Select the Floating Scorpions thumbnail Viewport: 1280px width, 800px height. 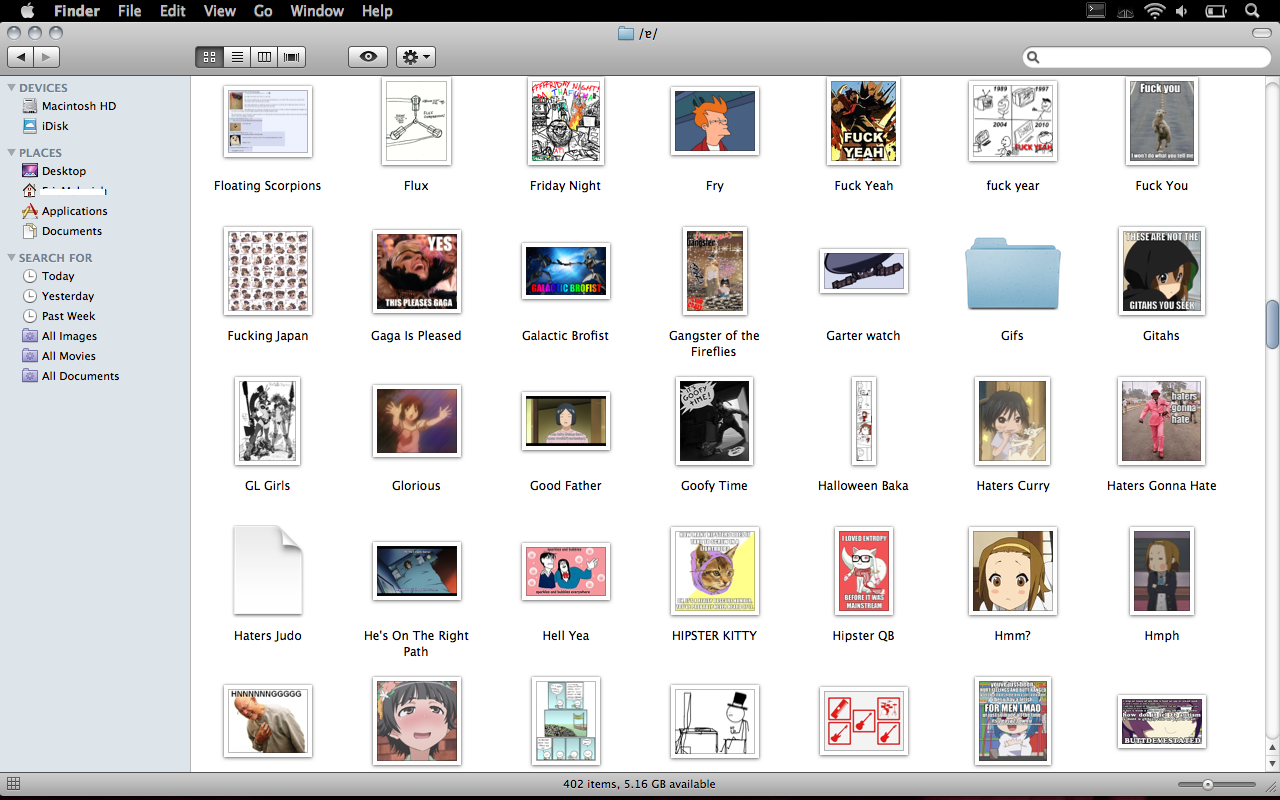click(267, 121)
